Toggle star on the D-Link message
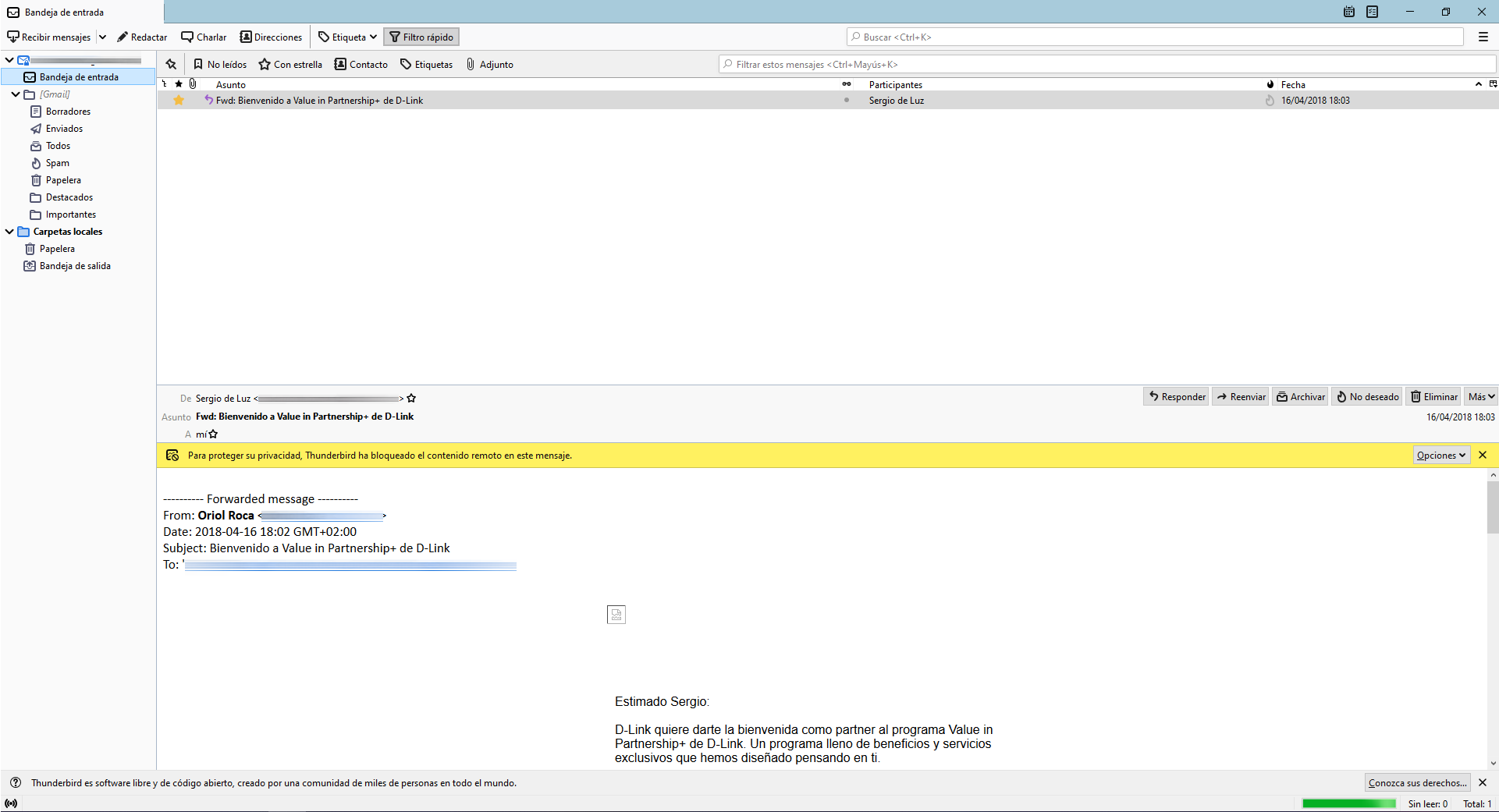 [x=179, y=100]
